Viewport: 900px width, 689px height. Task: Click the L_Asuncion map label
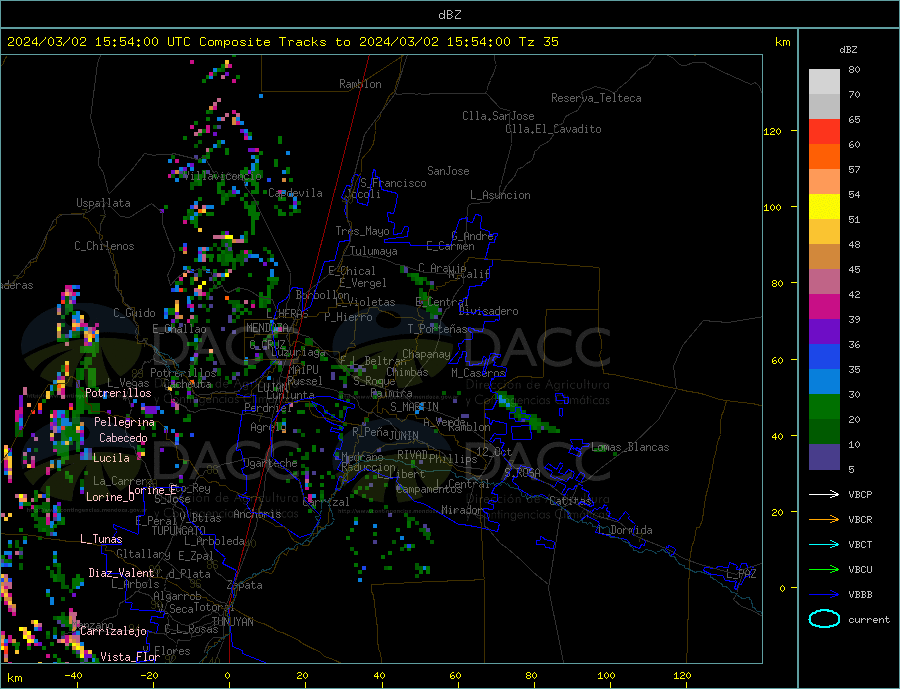(501, 195)
